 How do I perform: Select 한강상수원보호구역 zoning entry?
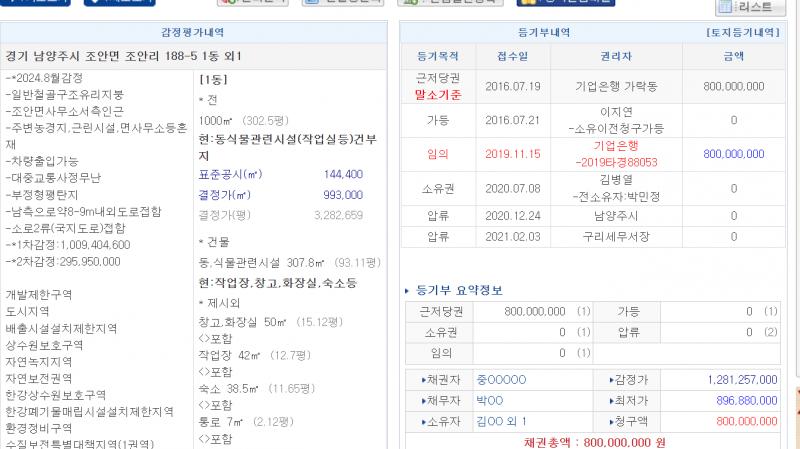(x=56, y=395)
